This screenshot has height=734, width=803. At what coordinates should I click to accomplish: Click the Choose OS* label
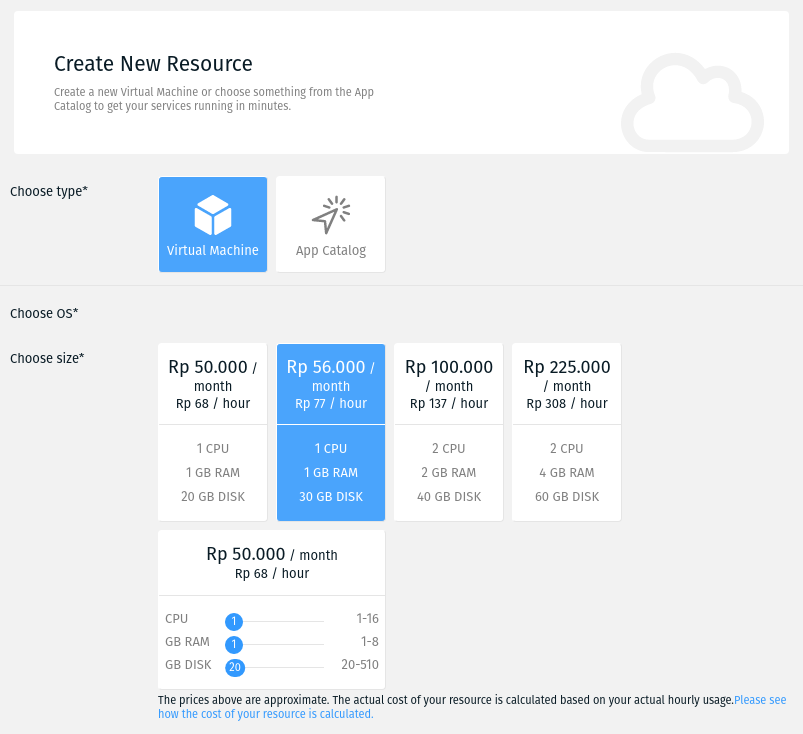44,313
